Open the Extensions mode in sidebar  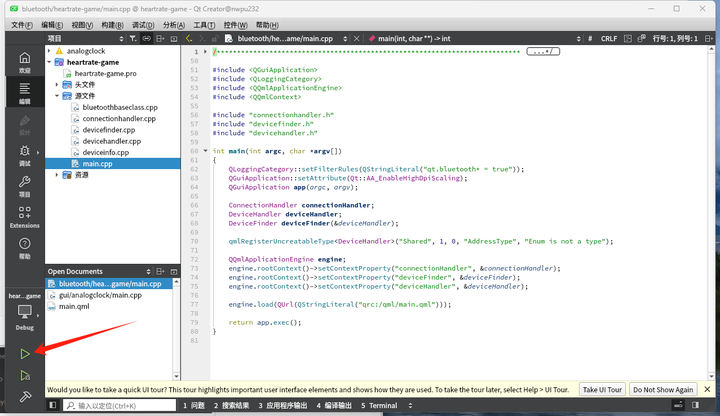coord(25,217)
